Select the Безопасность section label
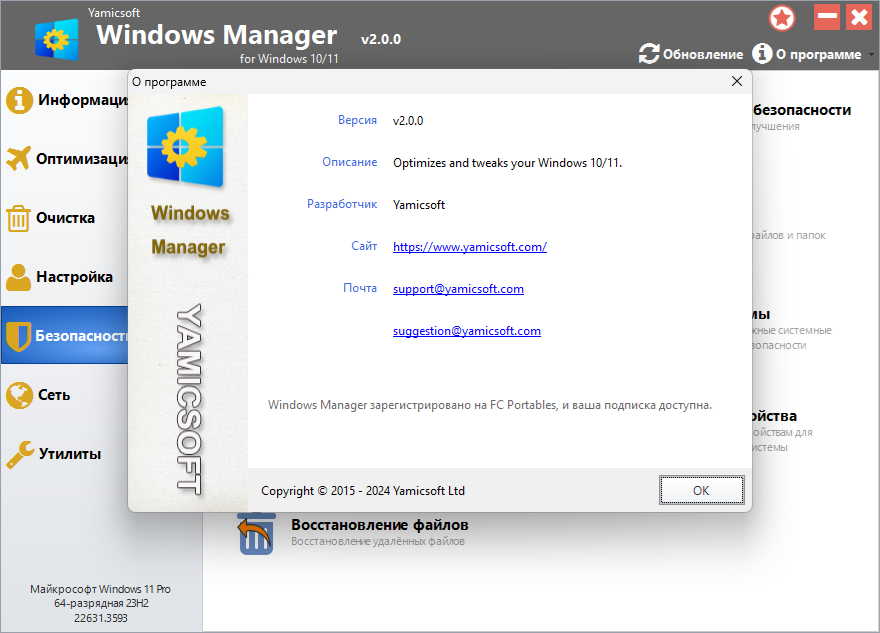880x633 pixels. point(81,336)
